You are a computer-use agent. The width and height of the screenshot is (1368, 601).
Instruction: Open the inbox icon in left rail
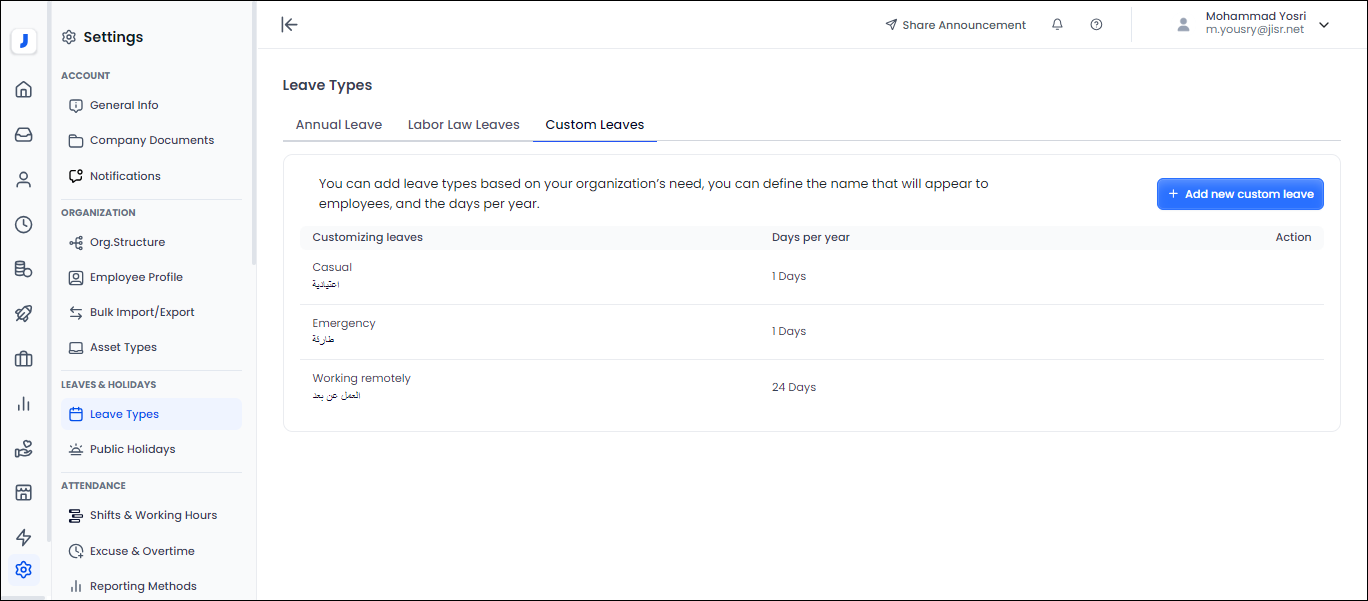[x=24, y=135]
